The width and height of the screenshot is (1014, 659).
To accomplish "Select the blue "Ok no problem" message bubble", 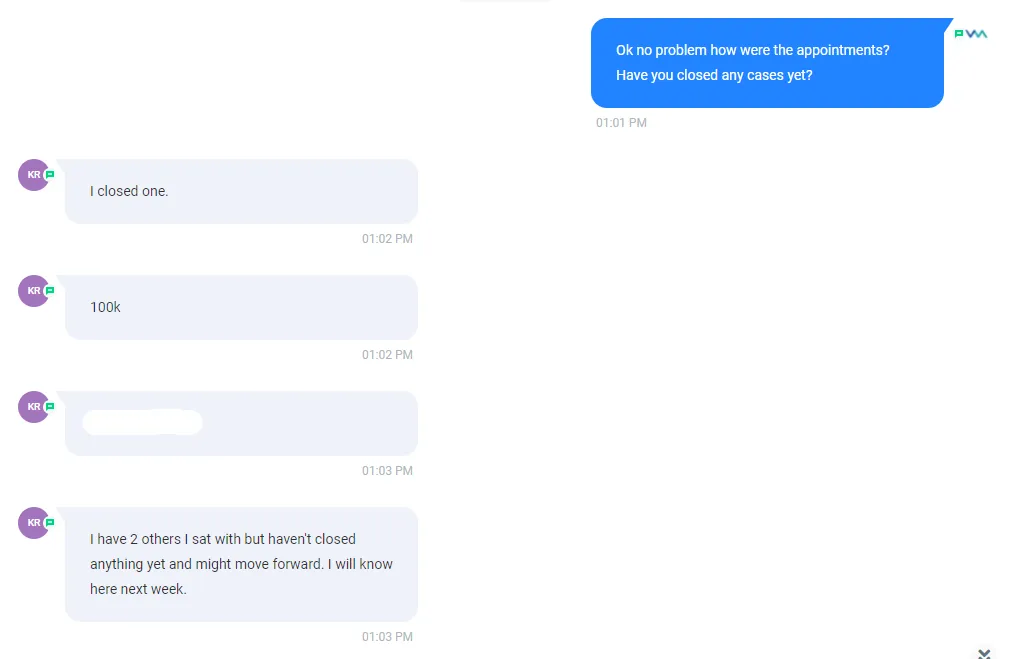I will [767, 63].
